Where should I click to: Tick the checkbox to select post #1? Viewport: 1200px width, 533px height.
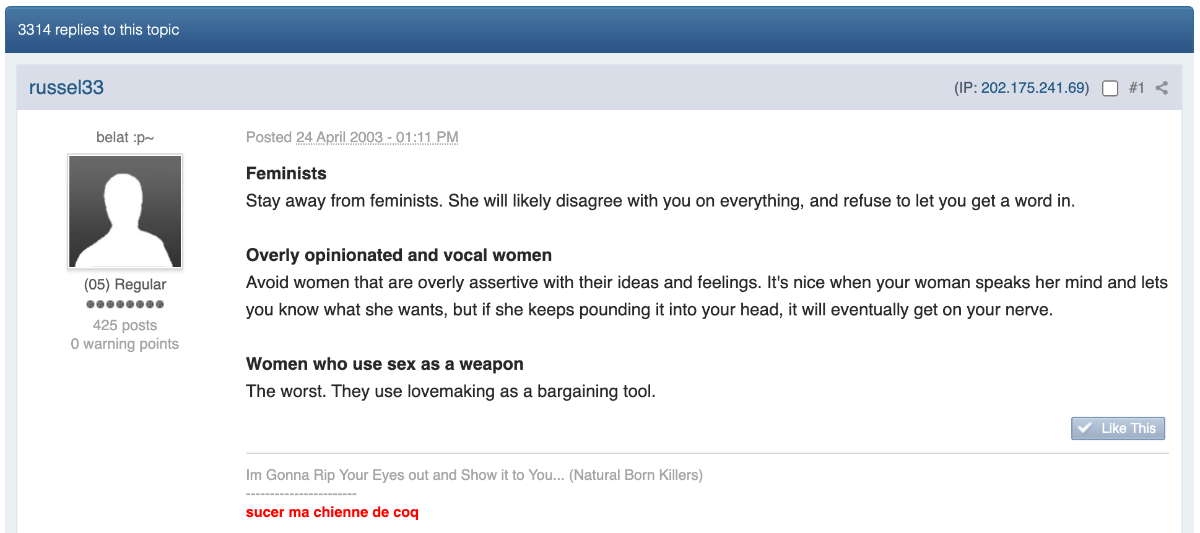pyautogui.click(x=1110, y=88)
